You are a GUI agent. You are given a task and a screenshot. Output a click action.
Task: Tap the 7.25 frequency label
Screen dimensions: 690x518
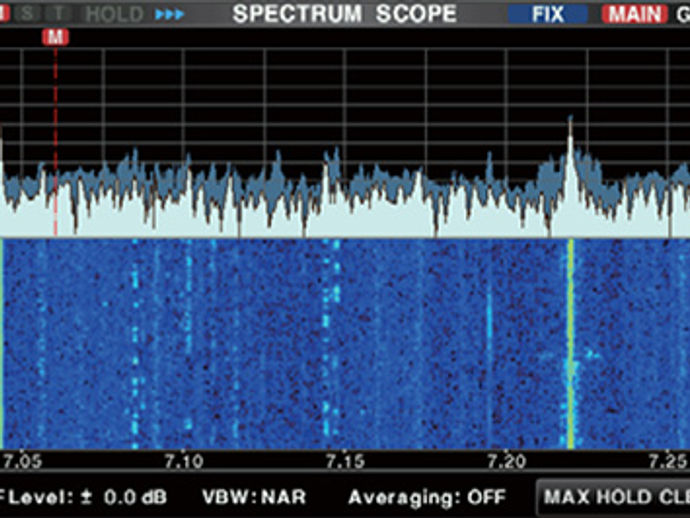668,461
